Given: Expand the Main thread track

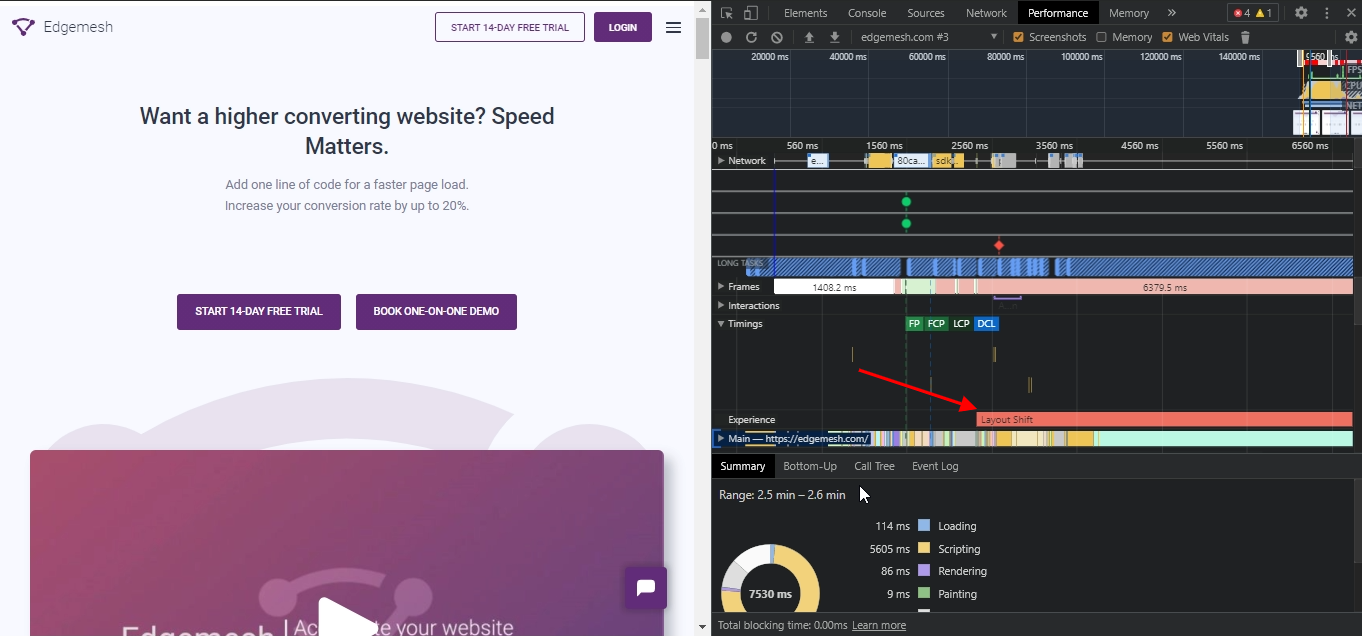Looking at the screenshot, I should tap(720, 438).
